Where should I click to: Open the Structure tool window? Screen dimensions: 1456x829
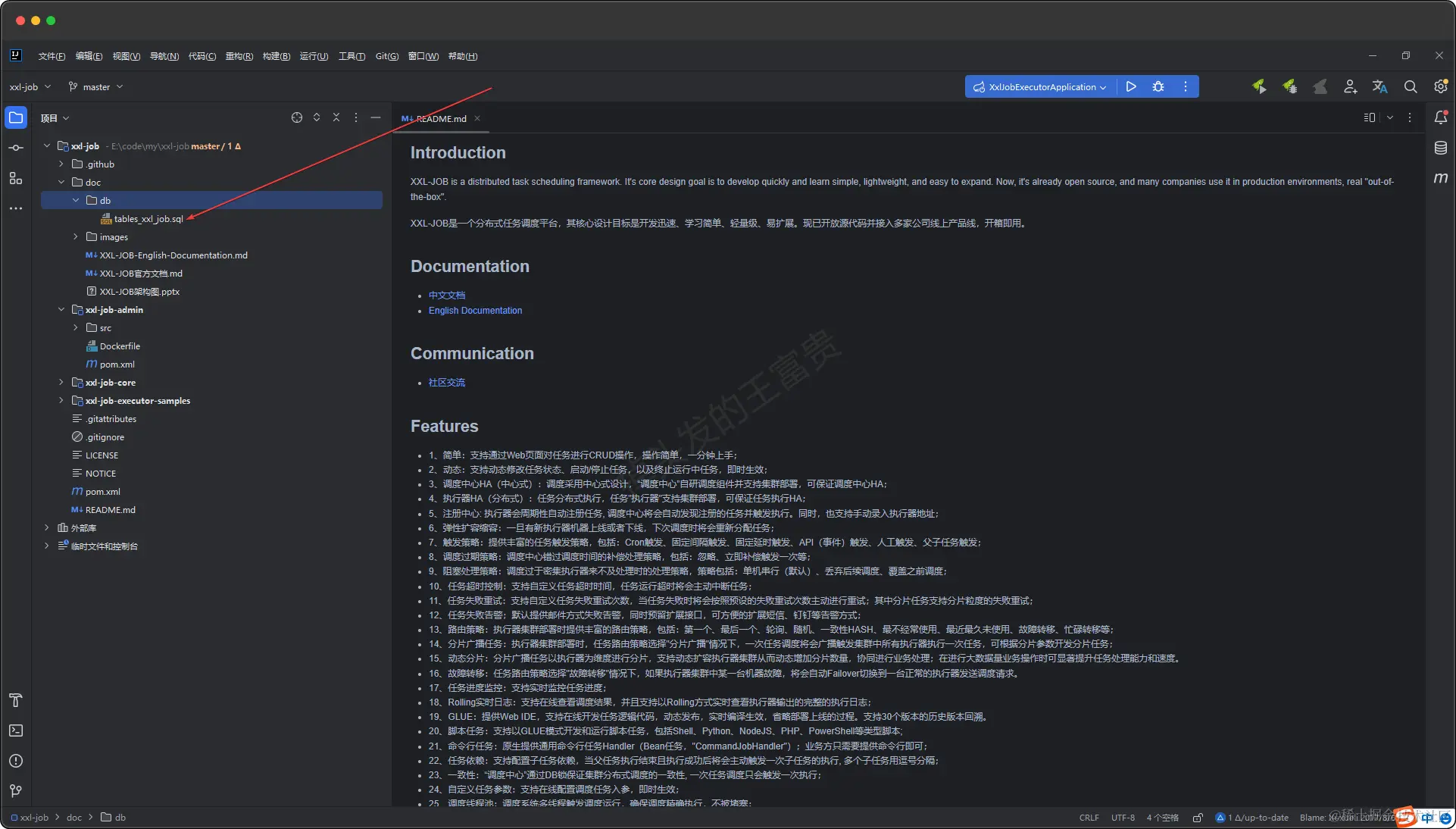[16, 178]
